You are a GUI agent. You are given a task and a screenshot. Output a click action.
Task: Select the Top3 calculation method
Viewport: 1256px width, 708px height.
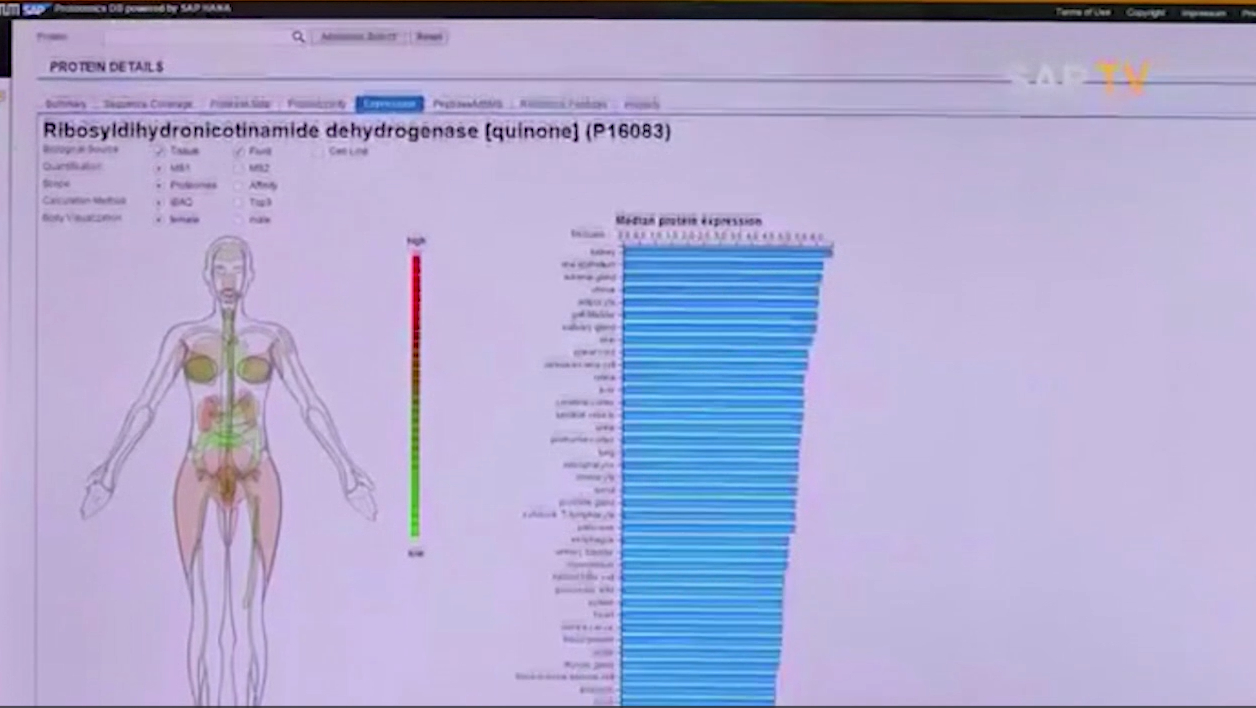pos(239,202)
